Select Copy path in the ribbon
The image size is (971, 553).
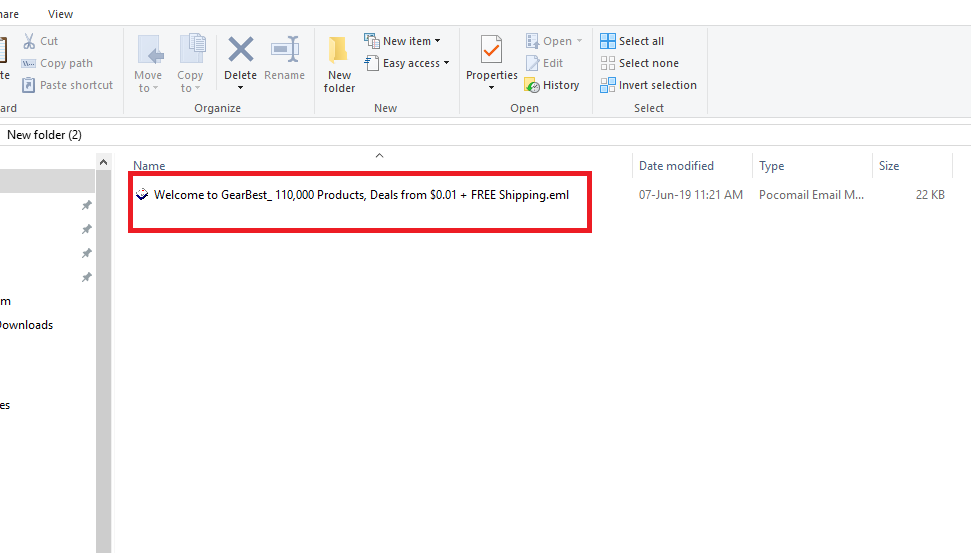point(58,63)
